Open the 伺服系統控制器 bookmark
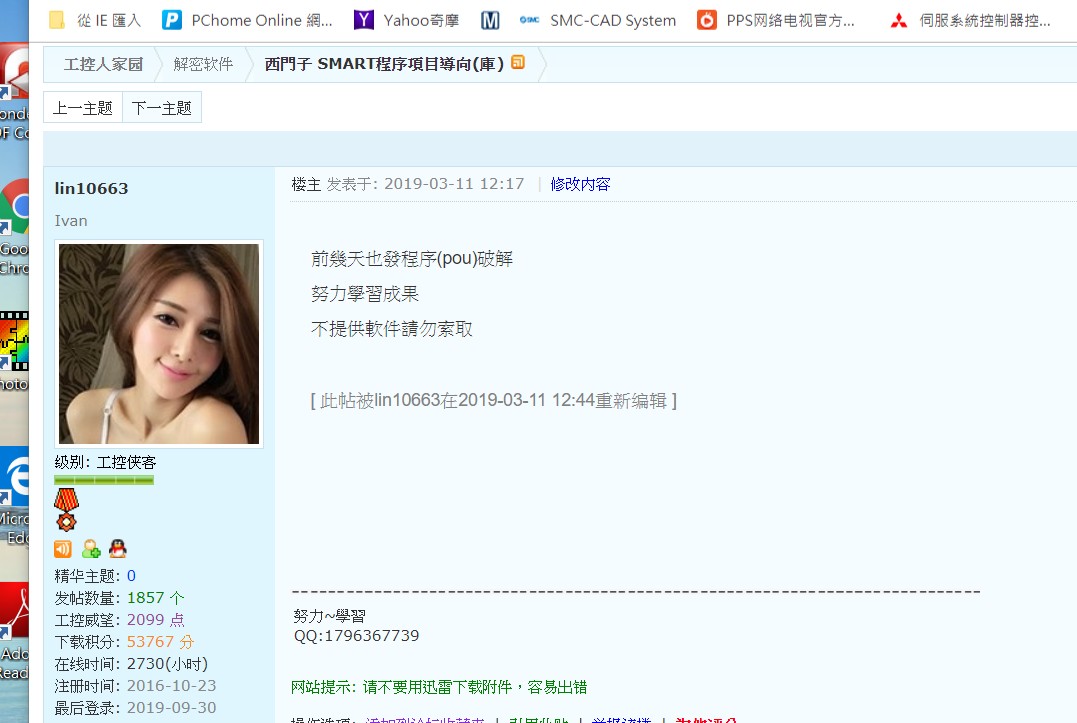The width and height of the screenshot is (1077, 723). [x=970, y=20]
